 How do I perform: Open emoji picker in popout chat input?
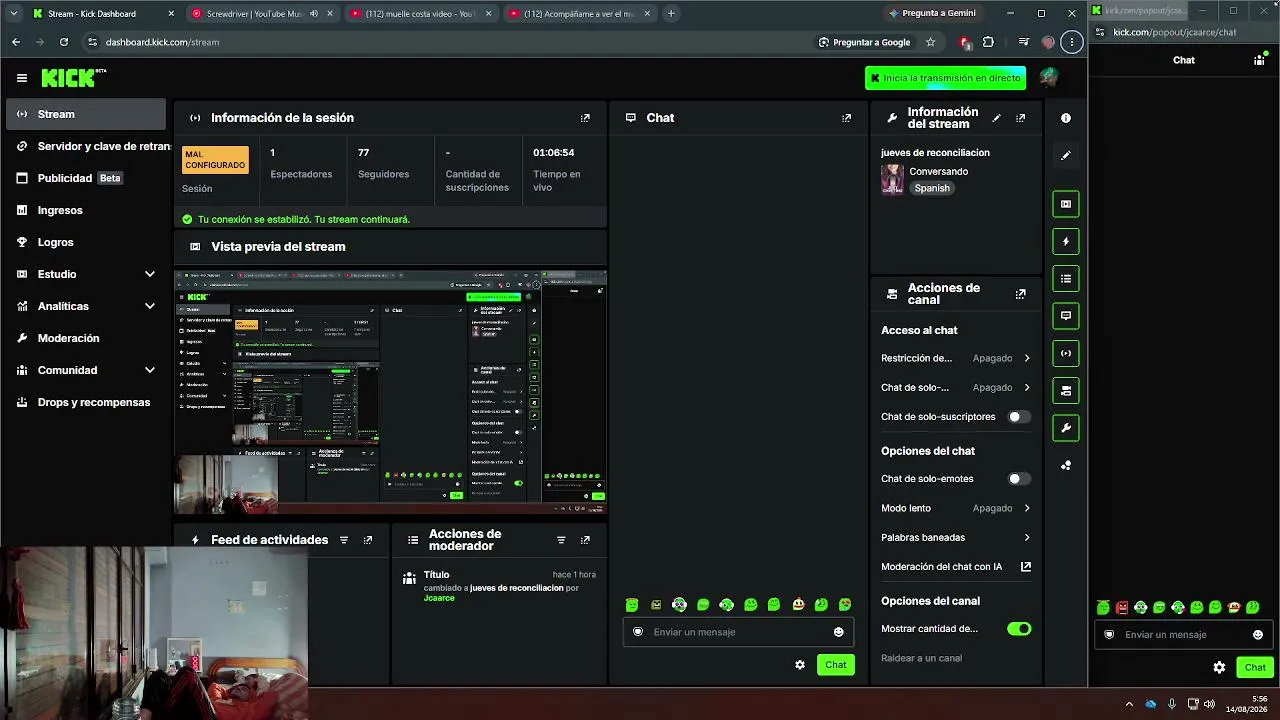pyautogui.click(x=1258, y=635)
